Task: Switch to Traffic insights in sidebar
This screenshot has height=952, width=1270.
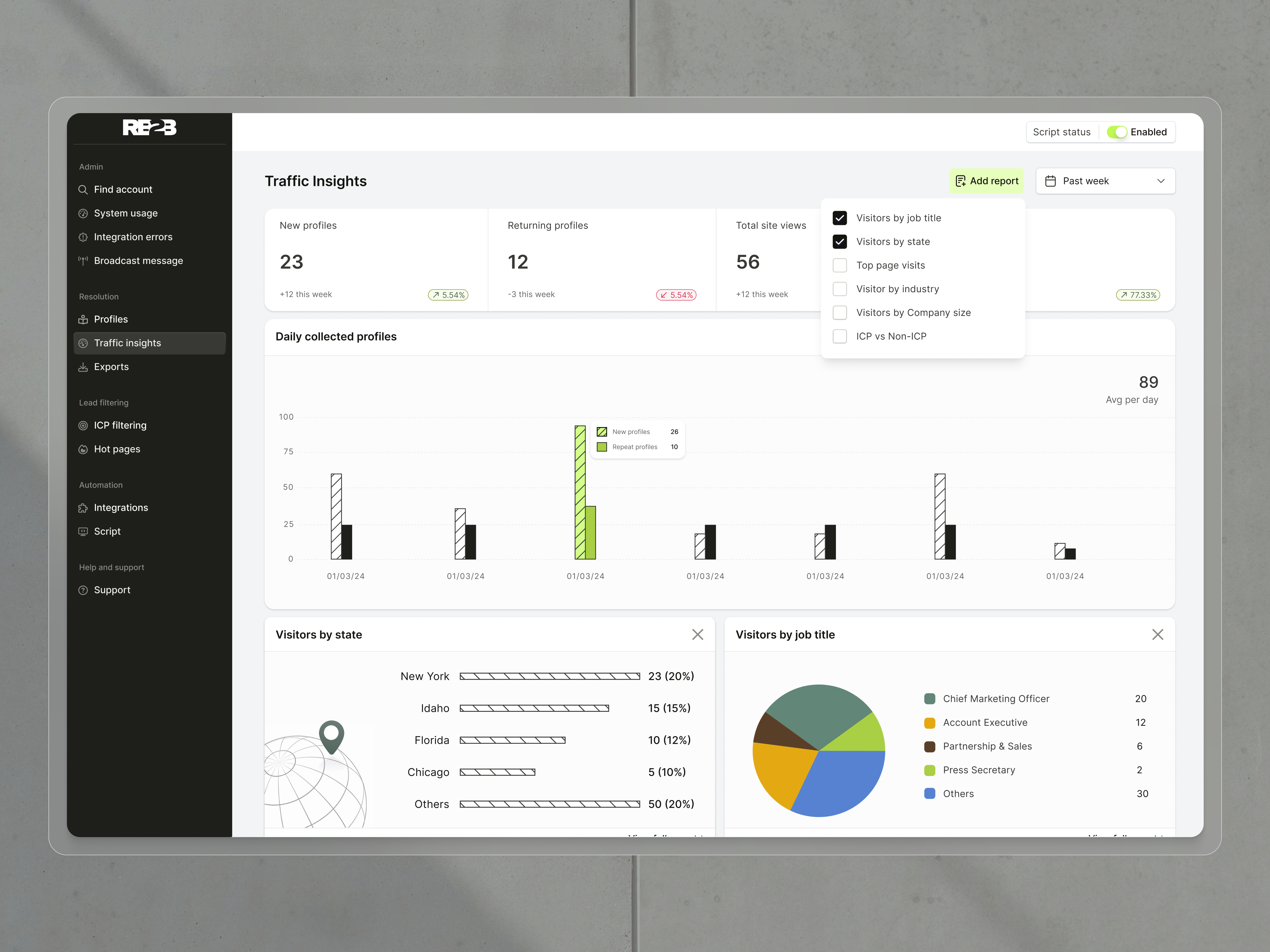Action: (127, 342)
